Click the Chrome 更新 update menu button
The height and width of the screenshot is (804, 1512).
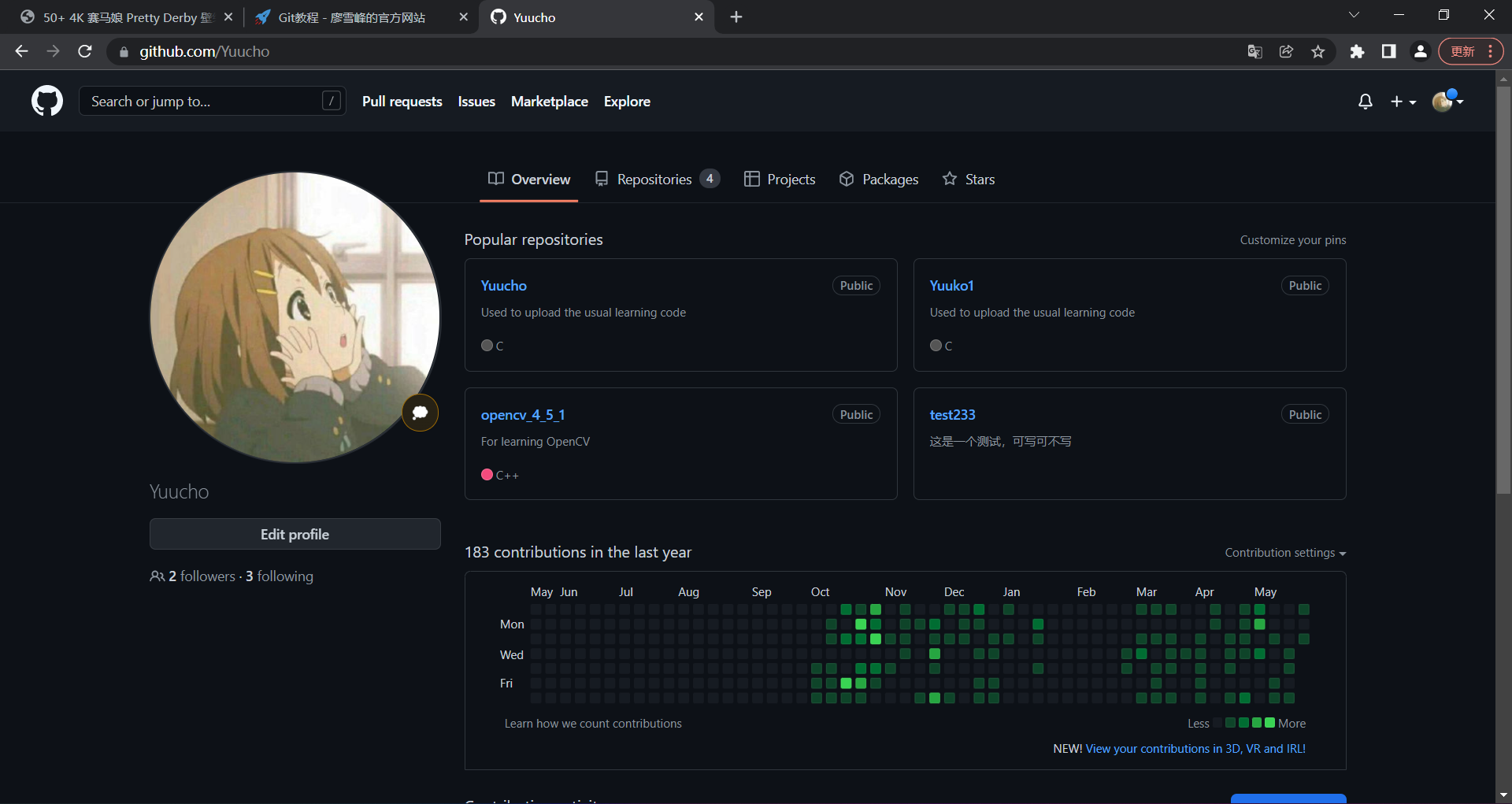point(1471,51)
